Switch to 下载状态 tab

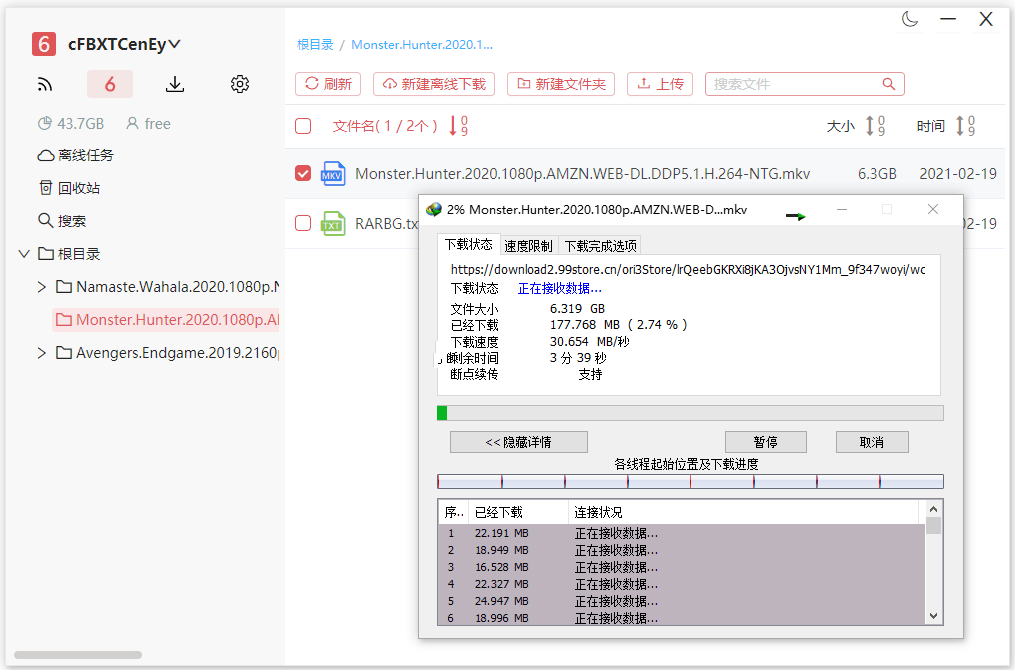coord(469,245)
